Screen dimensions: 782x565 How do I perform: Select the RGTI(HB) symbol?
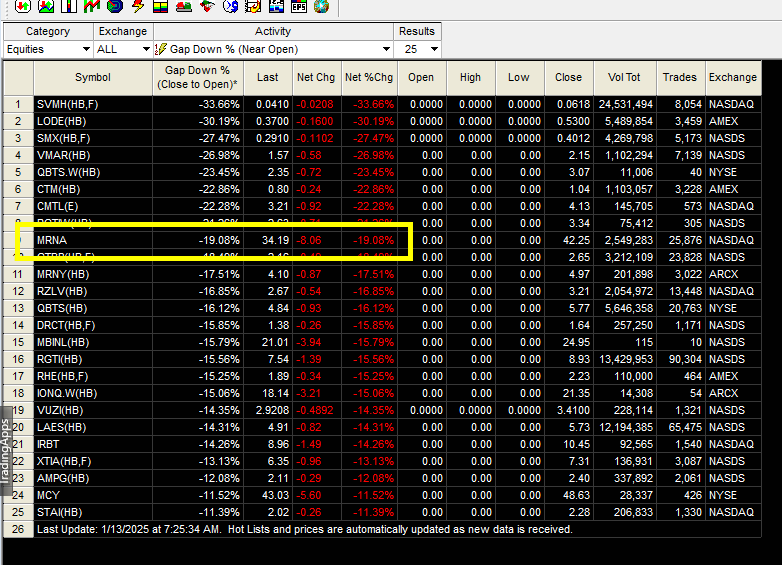(61, 359)
